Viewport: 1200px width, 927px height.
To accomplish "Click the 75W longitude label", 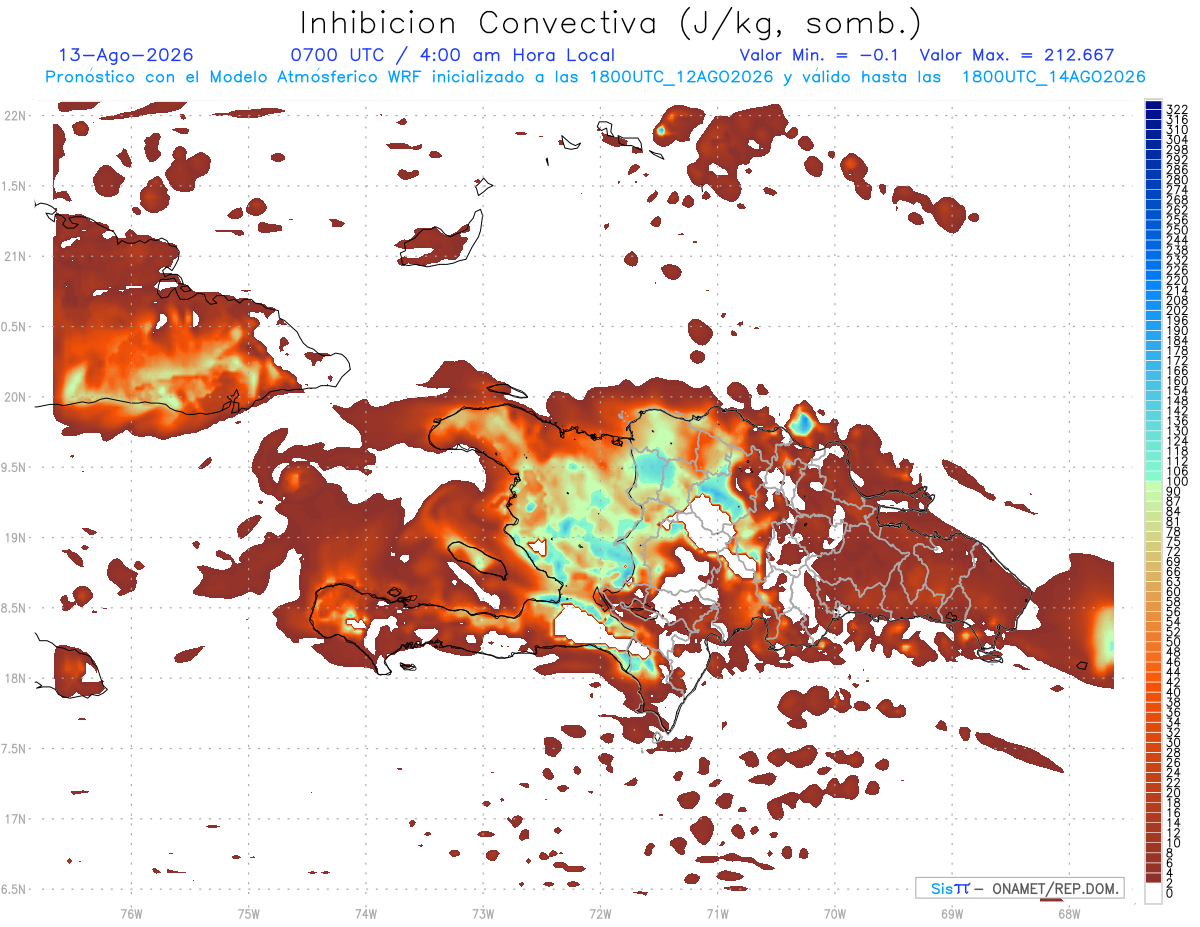I will (248, 913).
